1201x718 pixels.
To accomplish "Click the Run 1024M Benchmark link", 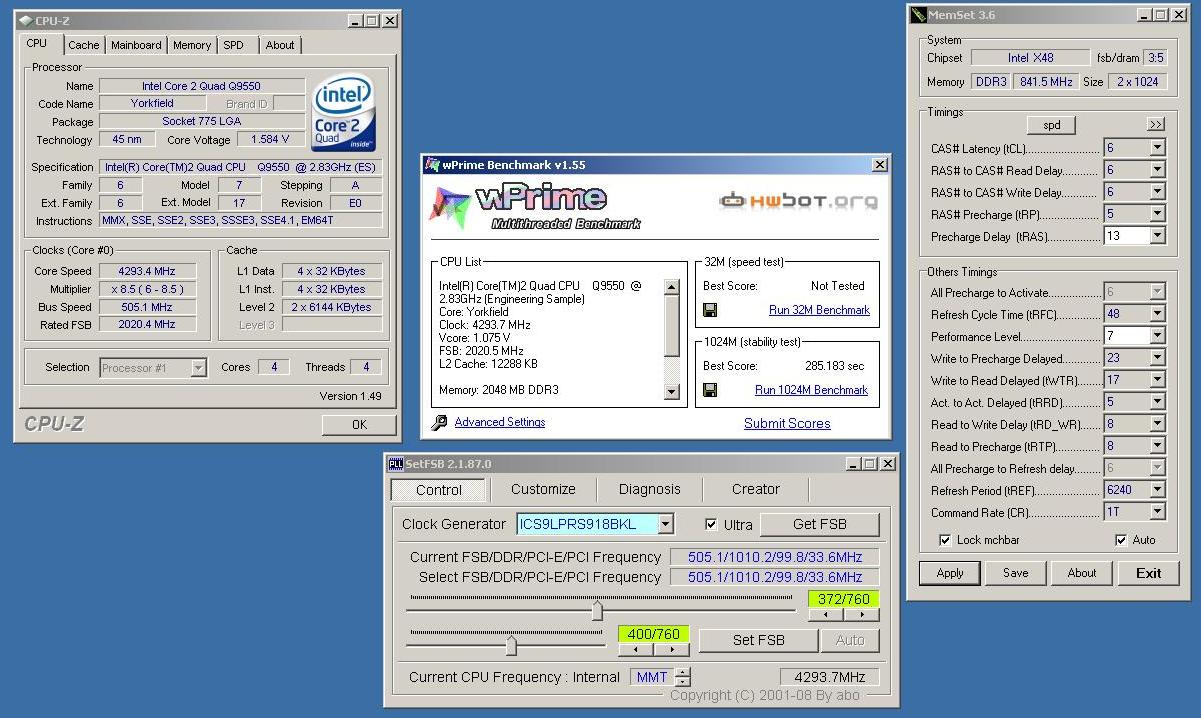I will pos(811,390).
